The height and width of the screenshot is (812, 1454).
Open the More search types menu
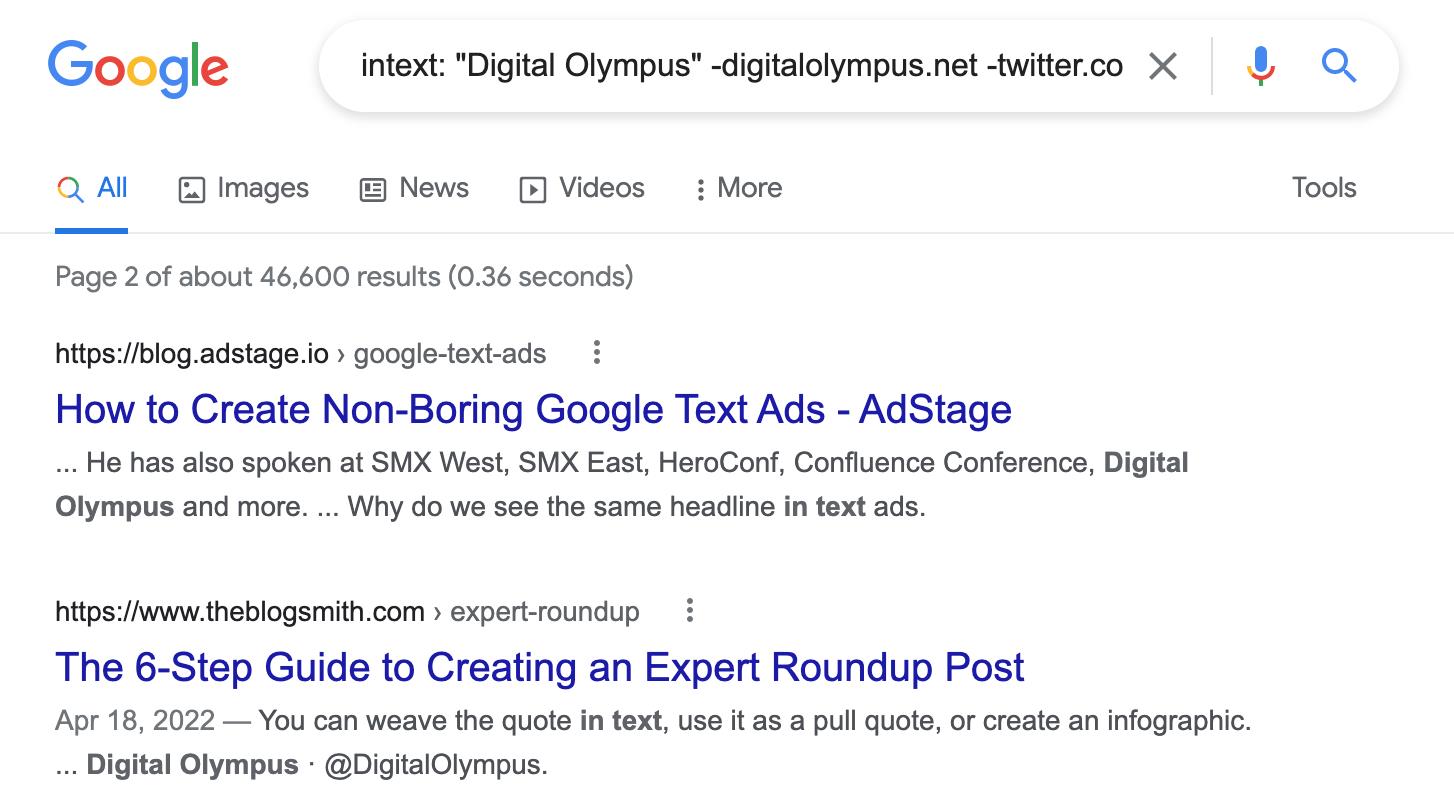[739, 189]
